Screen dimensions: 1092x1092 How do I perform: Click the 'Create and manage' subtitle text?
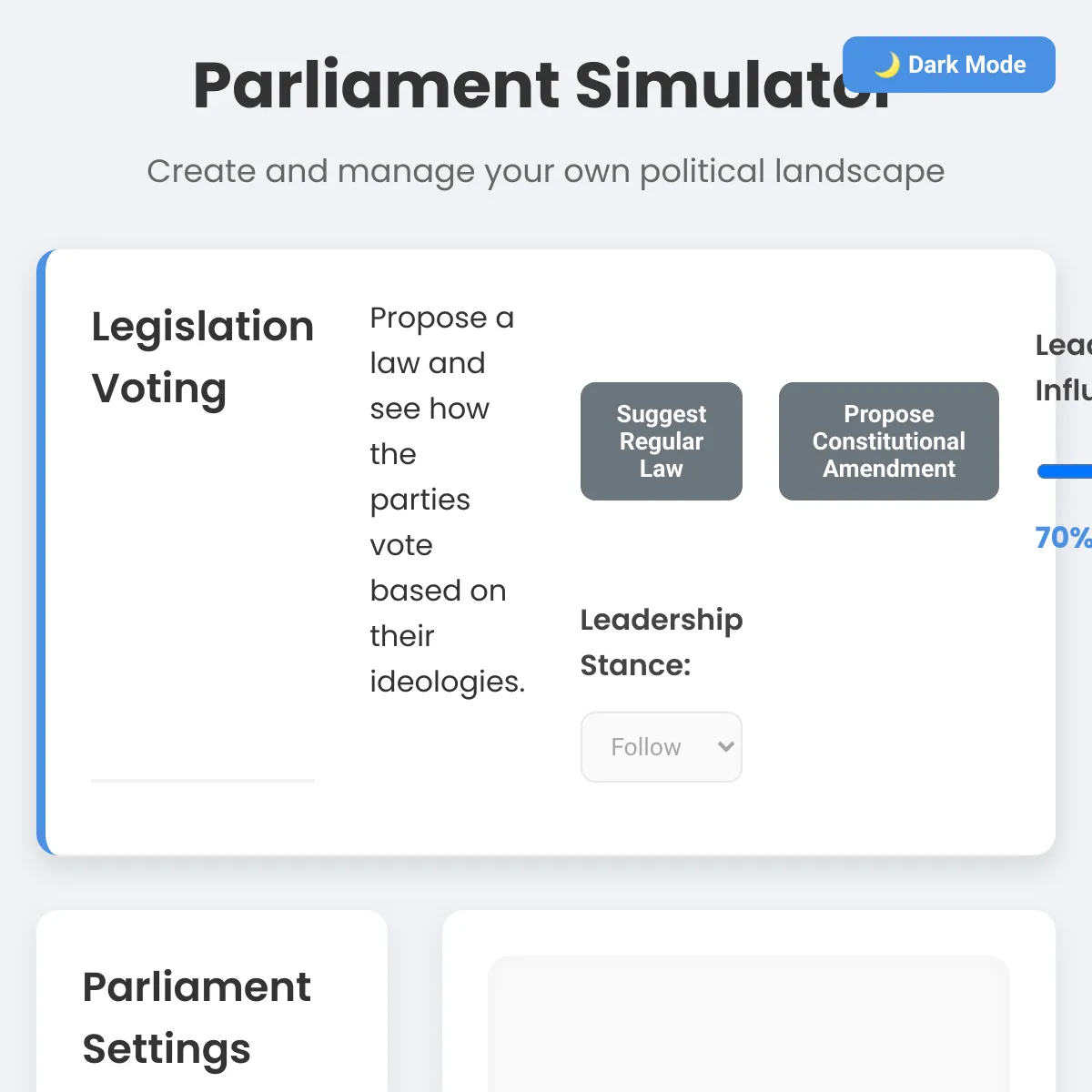click(x=546, y=171)
